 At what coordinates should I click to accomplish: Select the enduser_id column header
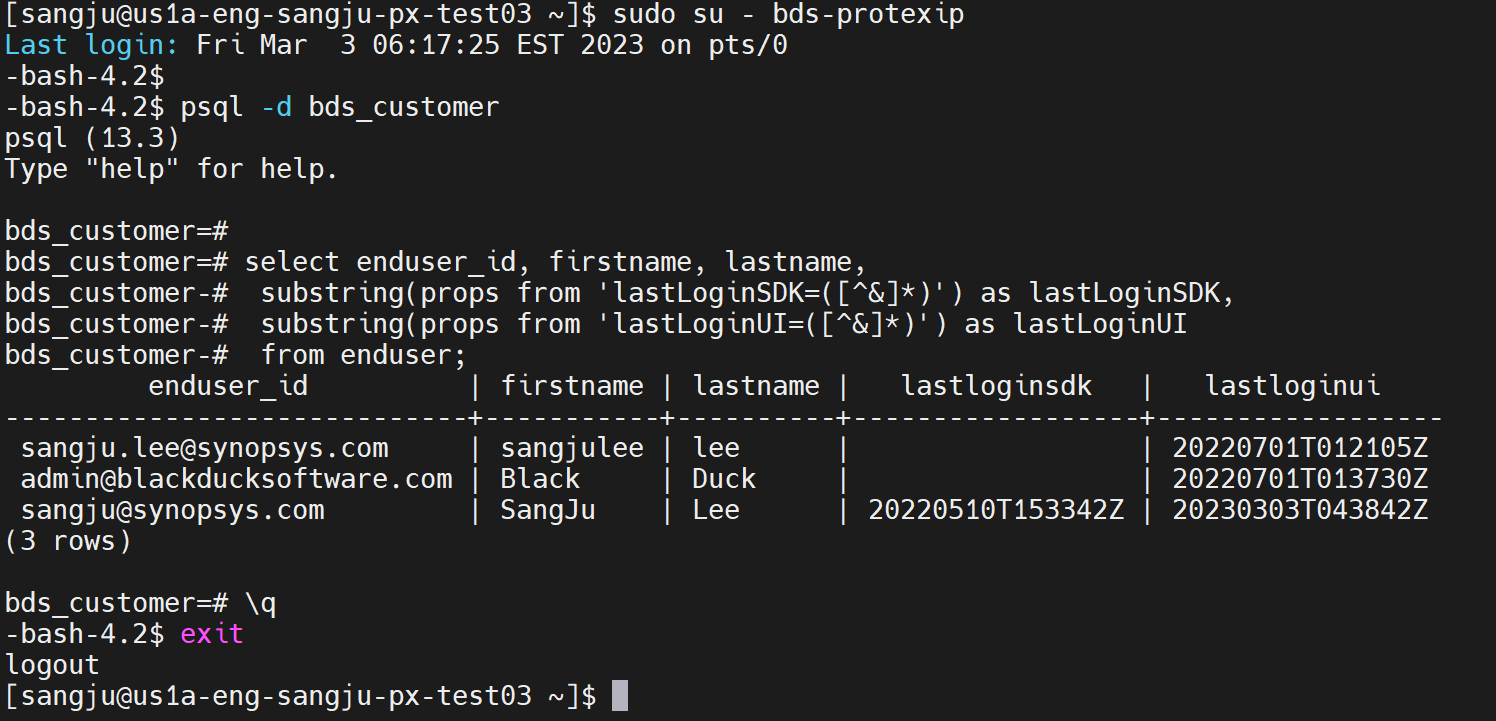coord(228,386)
